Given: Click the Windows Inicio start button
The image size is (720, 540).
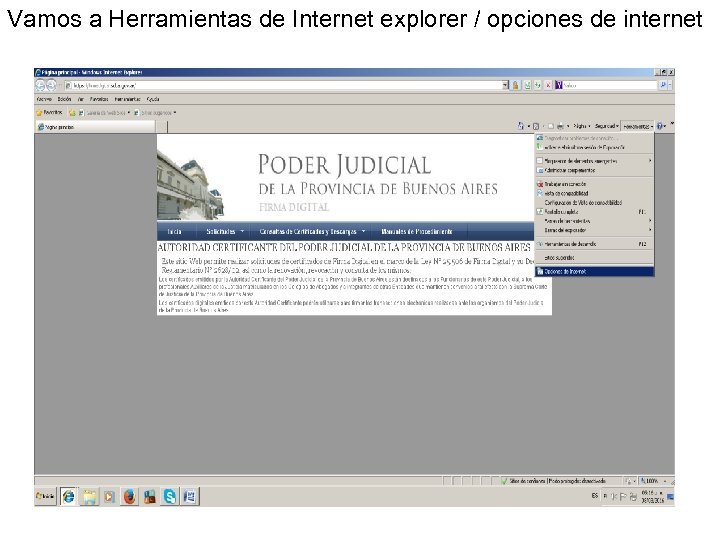Looking at the screenshot, I should coord(45,496).
